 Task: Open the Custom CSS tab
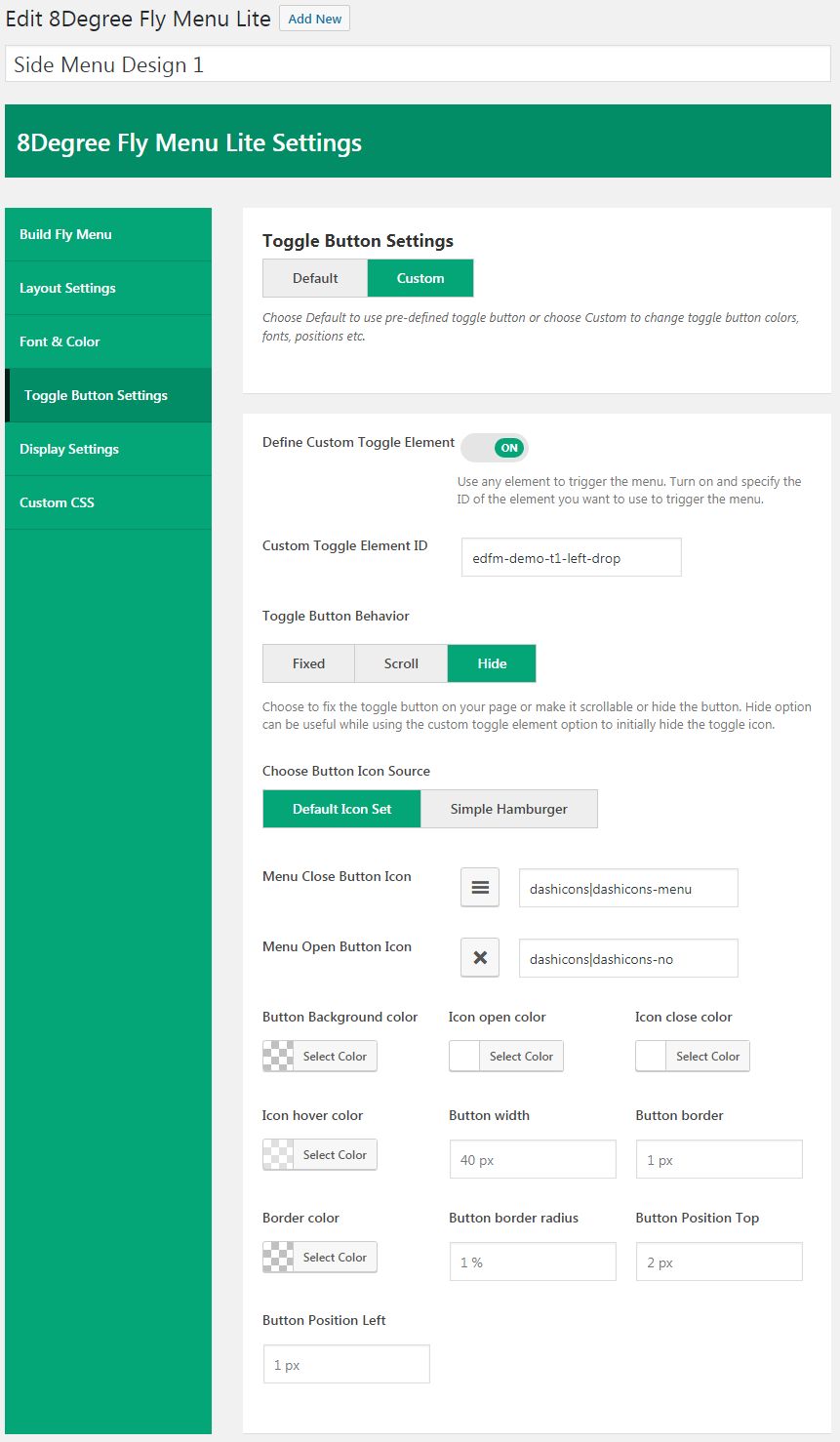pyautogui.click(x=108, y=502)
